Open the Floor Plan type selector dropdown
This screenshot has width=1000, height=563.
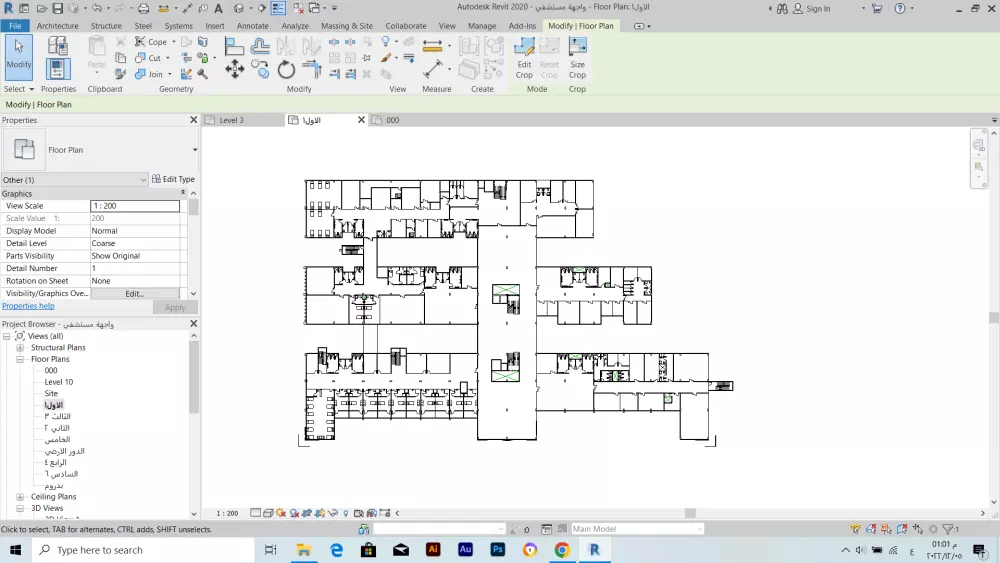[195, 150]
